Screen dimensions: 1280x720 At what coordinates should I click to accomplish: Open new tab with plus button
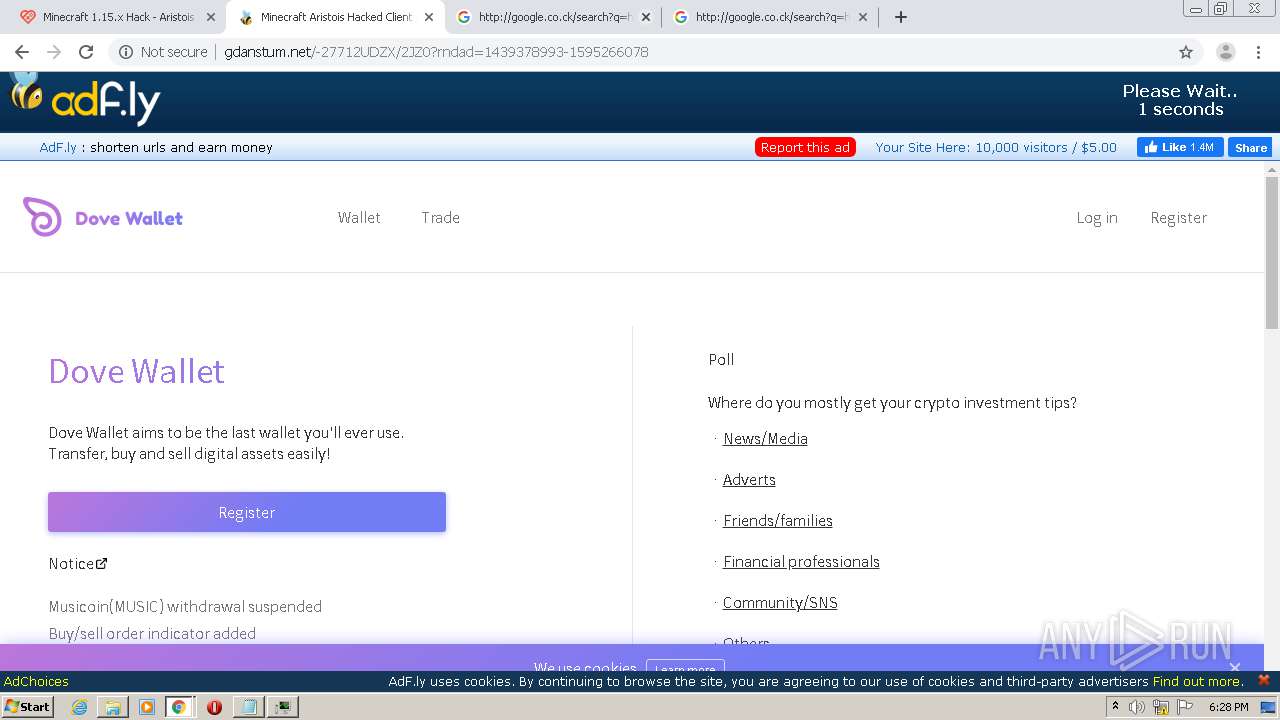click(x=901, y=17)
